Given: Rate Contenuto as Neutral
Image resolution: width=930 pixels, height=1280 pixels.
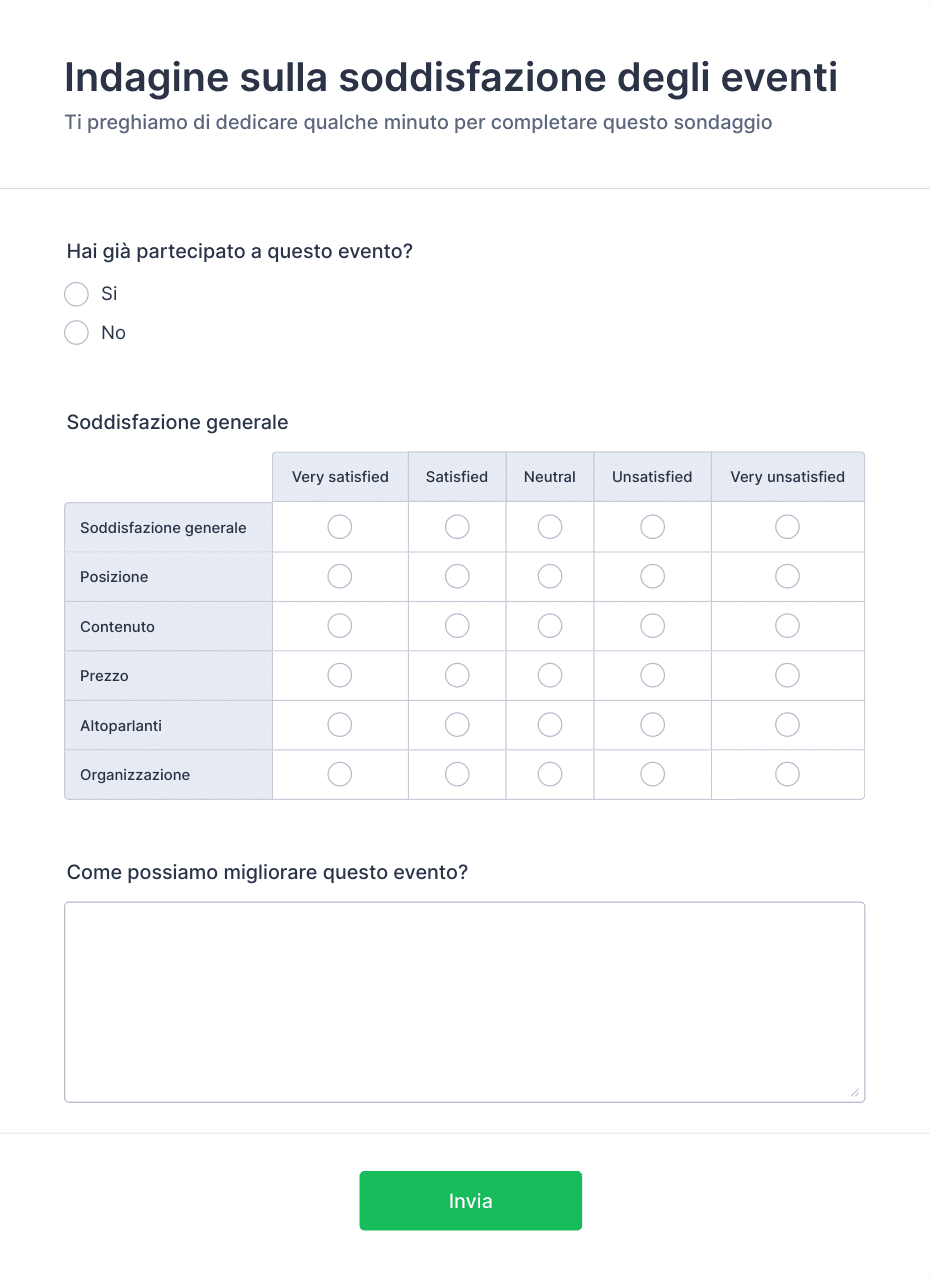Looking at the screenshot, I should pos(550,626).
